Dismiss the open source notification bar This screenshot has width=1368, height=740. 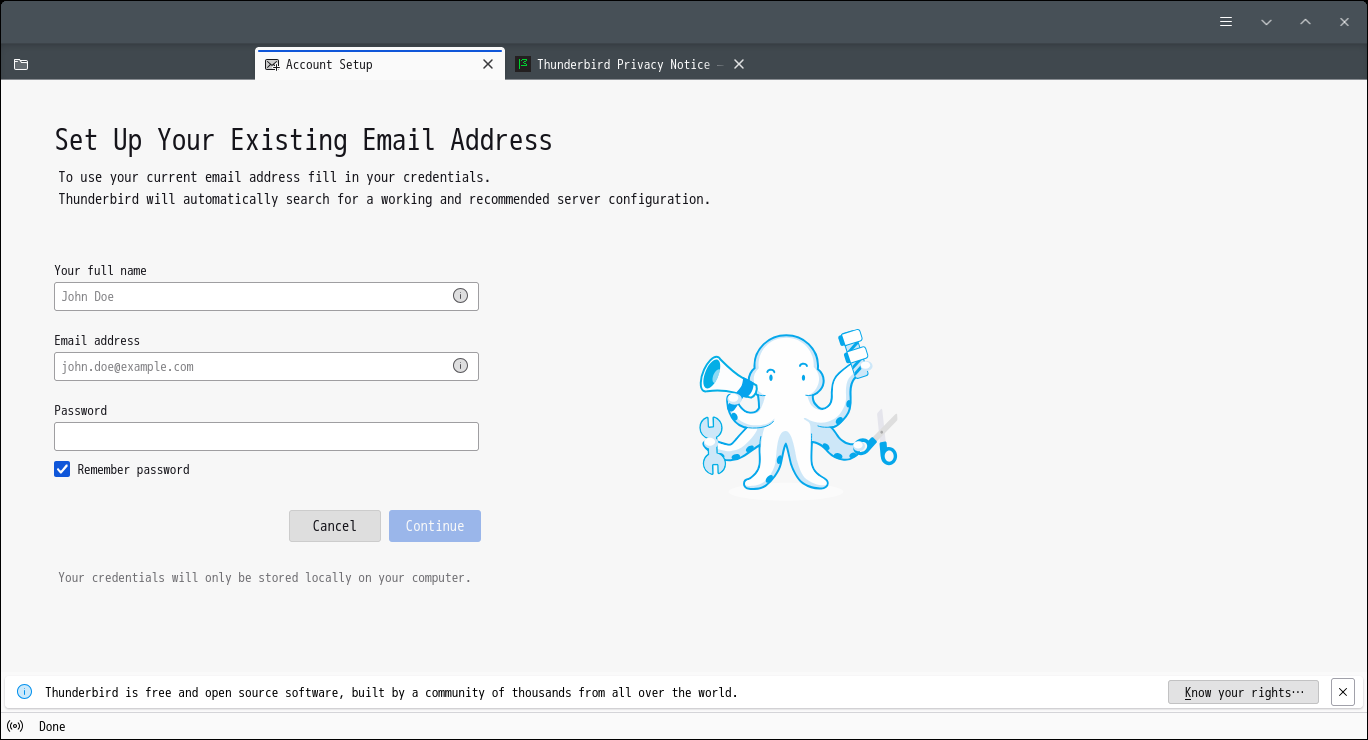[x=1343, y=692]
